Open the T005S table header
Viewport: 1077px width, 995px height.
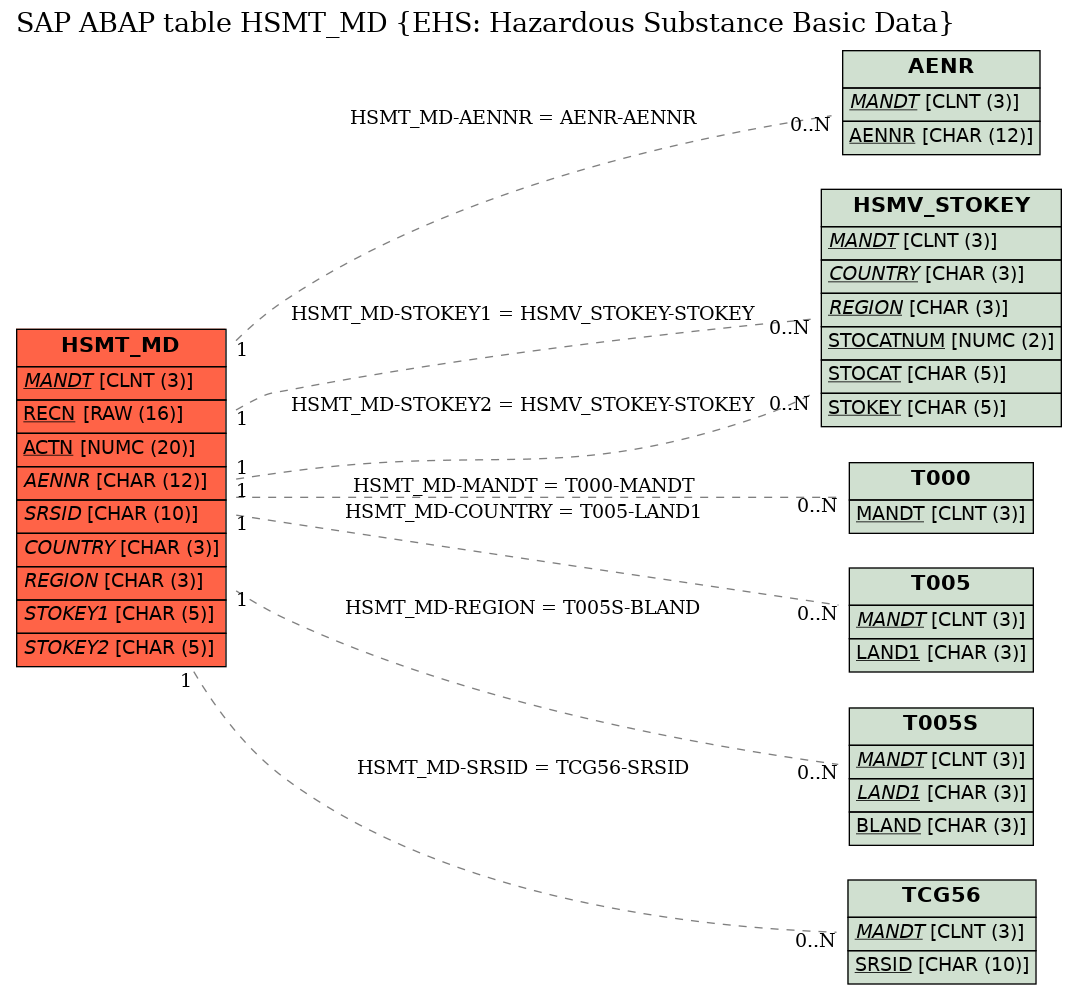click(941, 726)
